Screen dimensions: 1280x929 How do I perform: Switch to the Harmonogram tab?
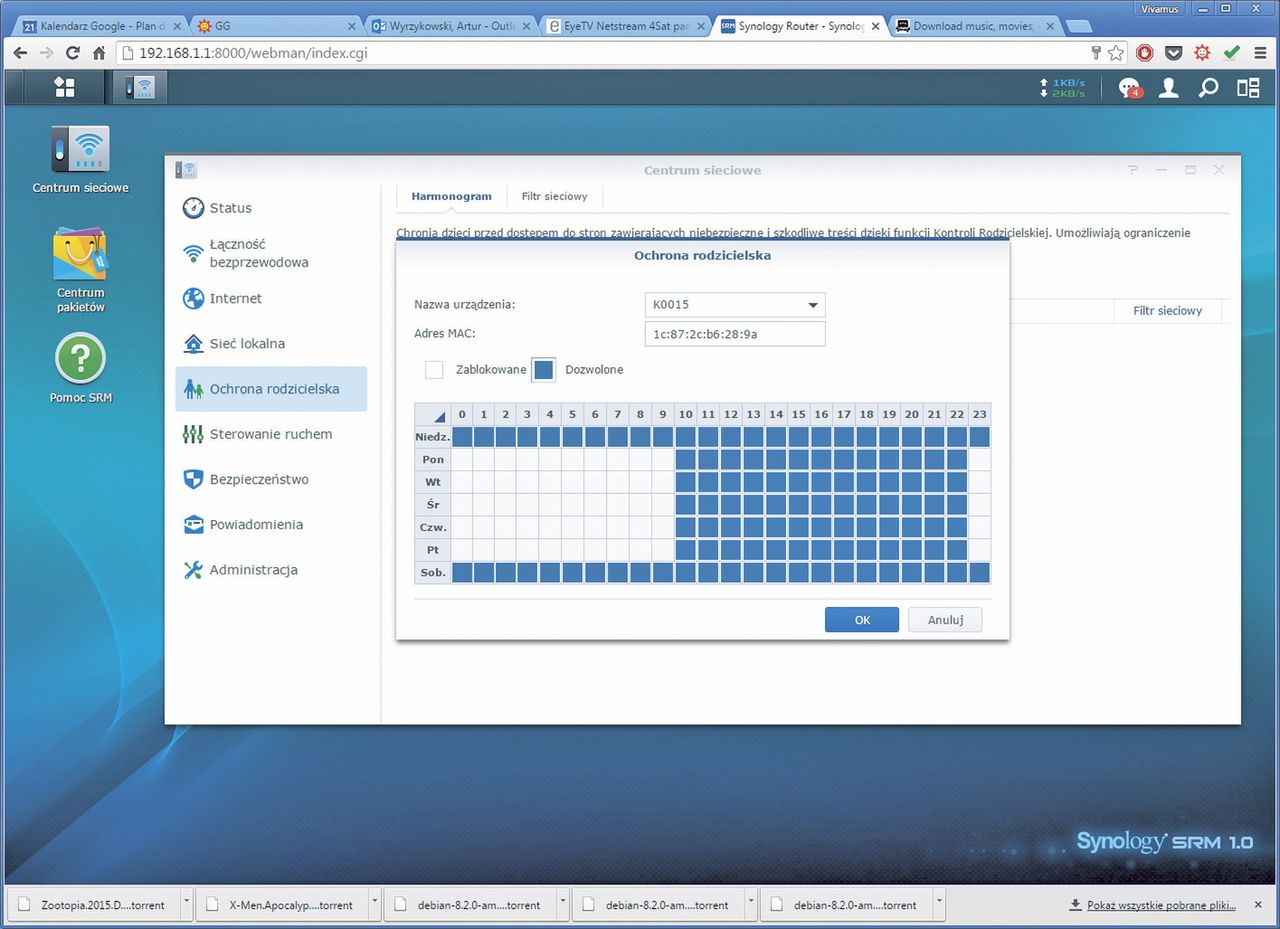tap(452, 197)
